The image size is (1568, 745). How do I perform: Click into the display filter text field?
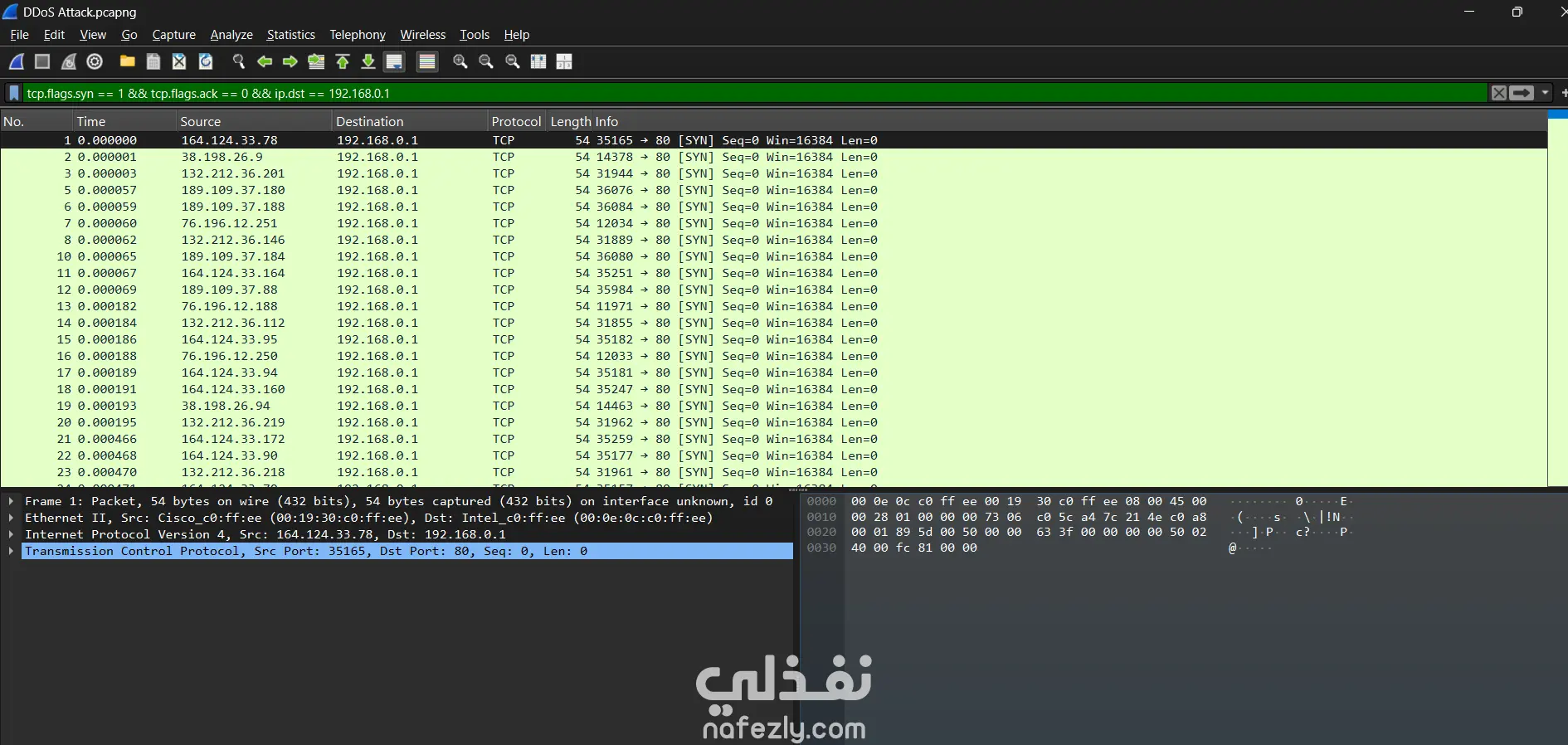click(x=755, y=93)
